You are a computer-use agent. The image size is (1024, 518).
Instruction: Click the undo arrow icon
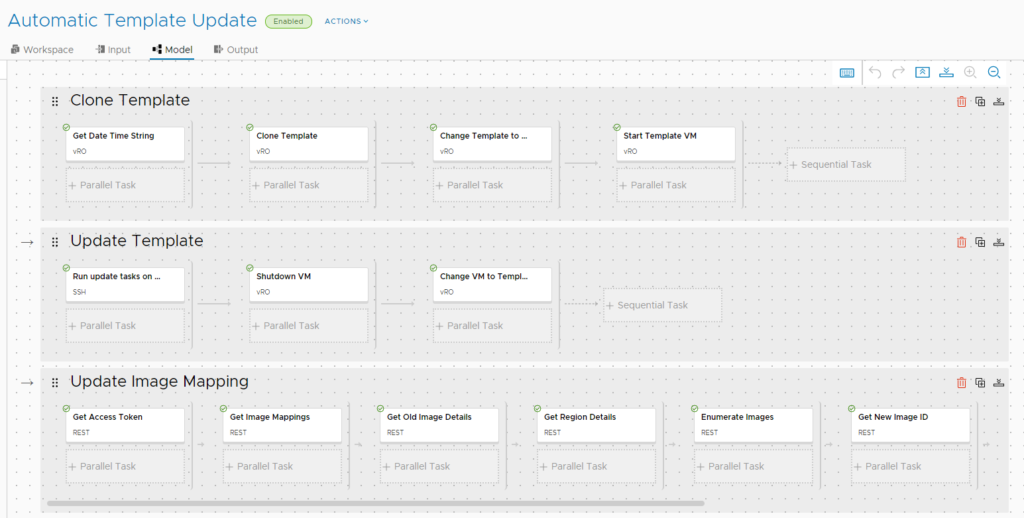pyautogui.click(x=875, y=73)
